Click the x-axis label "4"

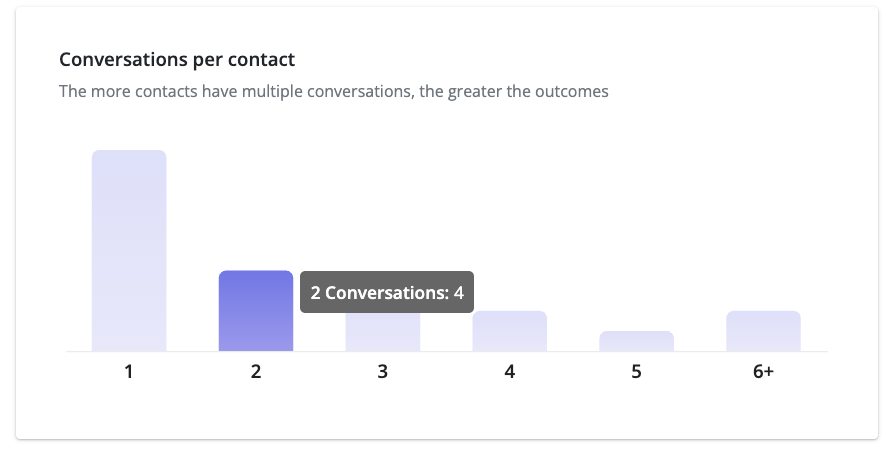tap(510, 371)
